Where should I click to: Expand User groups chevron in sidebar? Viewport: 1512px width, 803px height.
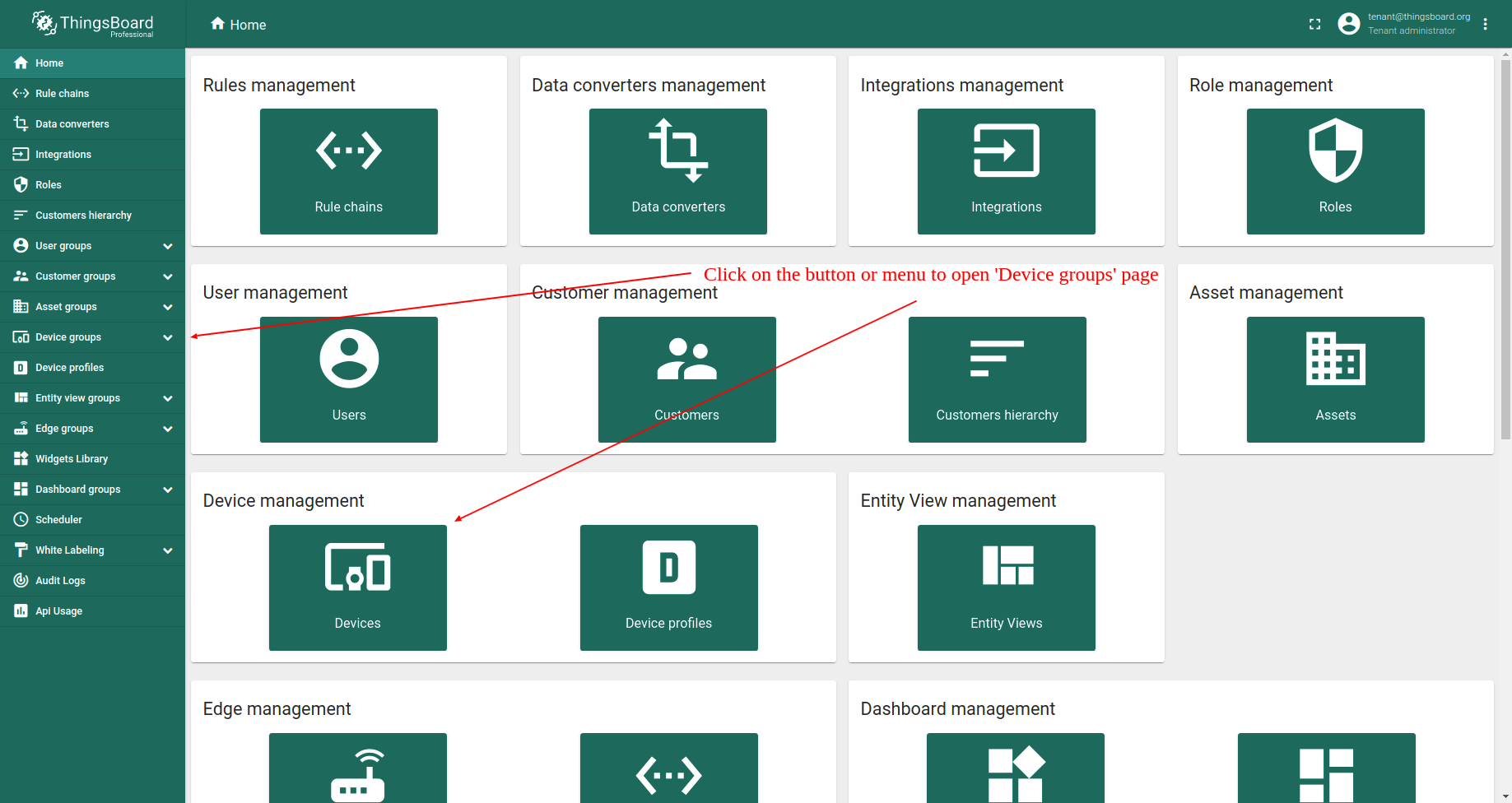click(168, 246)
